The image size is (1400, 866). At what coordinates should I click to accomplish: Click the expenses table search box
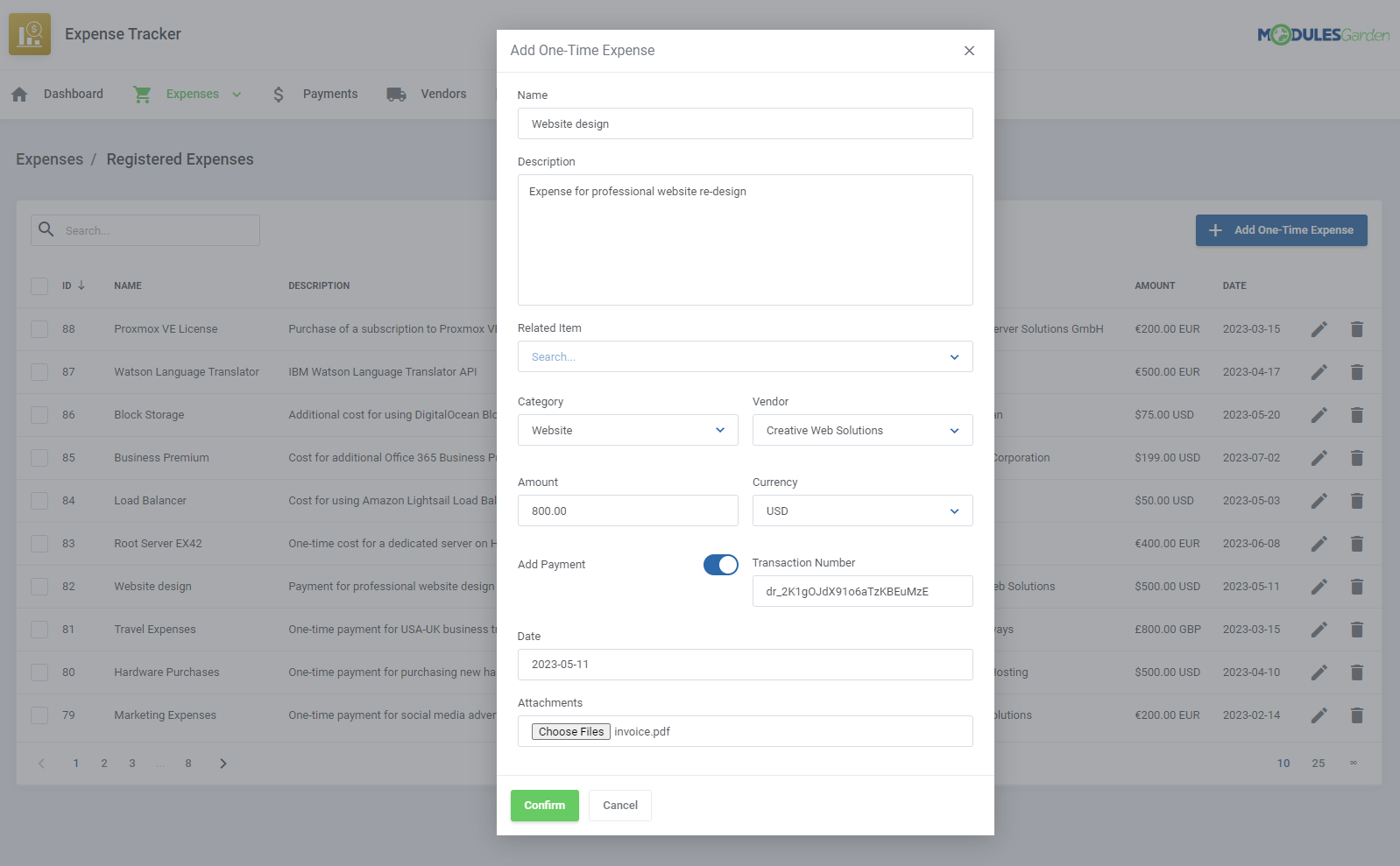(x=145, y=230)
